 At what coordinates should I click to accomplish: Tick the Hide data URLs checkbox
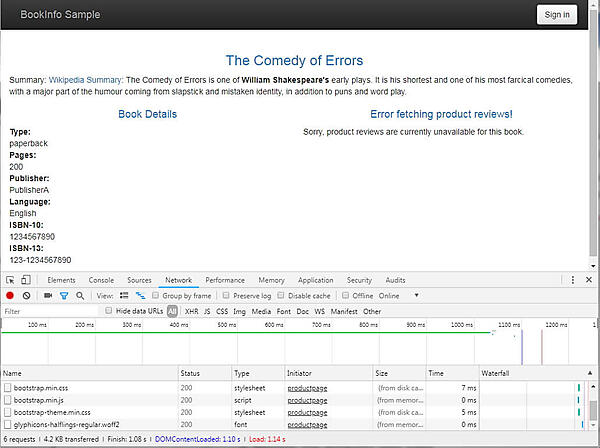click(109, 311)
